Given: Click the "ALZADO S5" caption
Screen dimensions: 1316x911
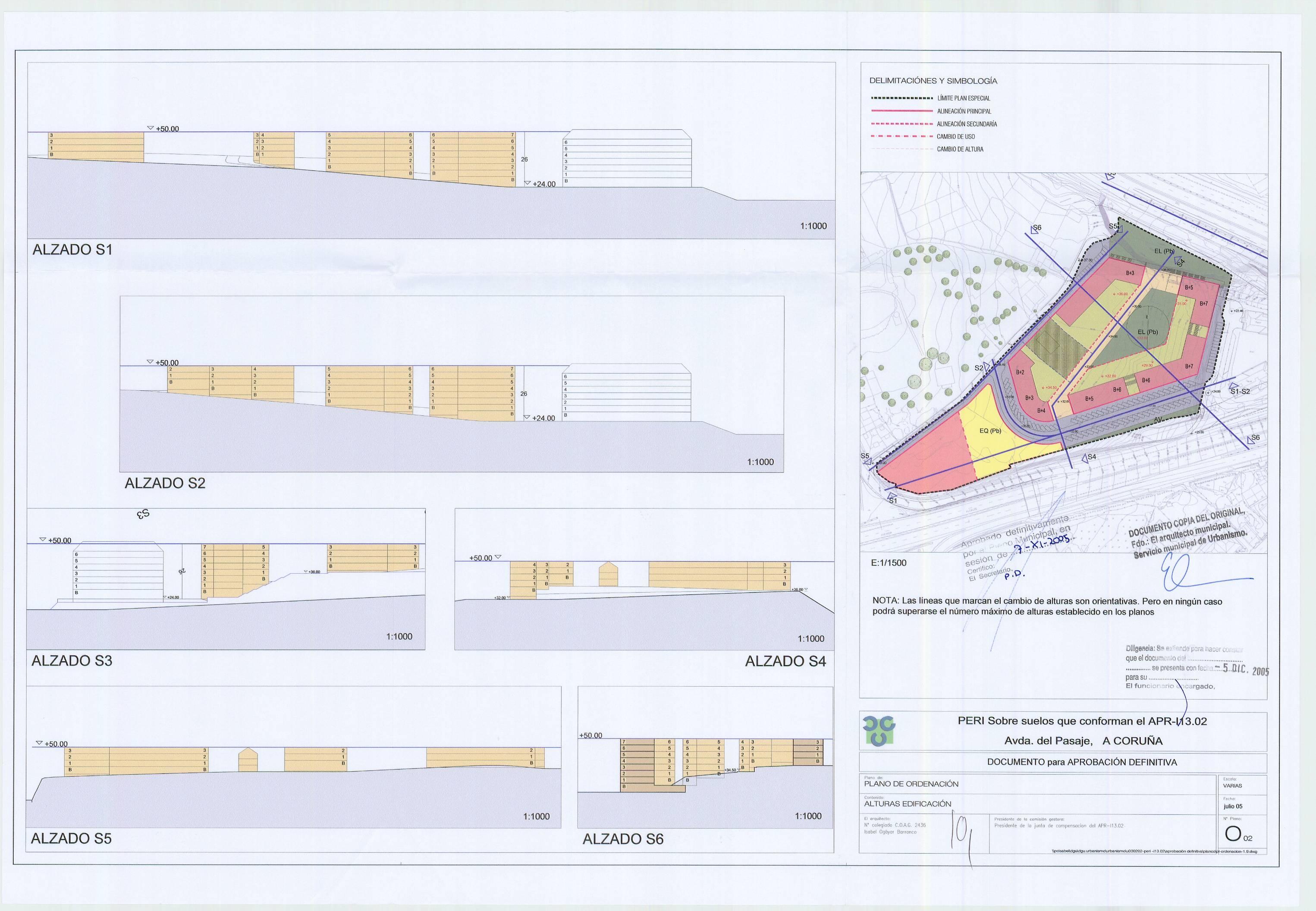Looking at the screenshot, I should pyautogui.click(x=71, y=839).
